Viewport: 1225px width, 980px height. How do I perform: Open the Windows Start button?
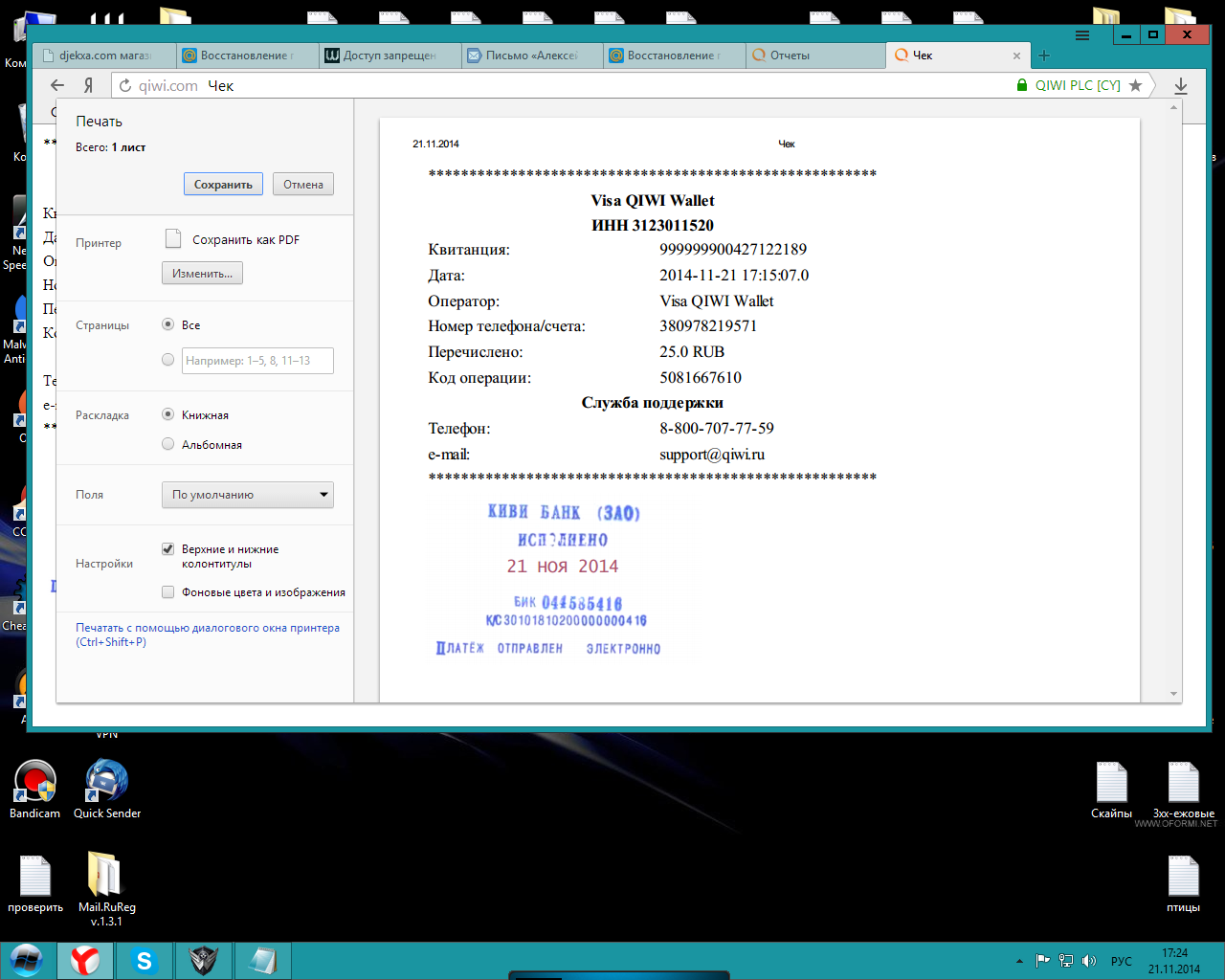point(27,960)
